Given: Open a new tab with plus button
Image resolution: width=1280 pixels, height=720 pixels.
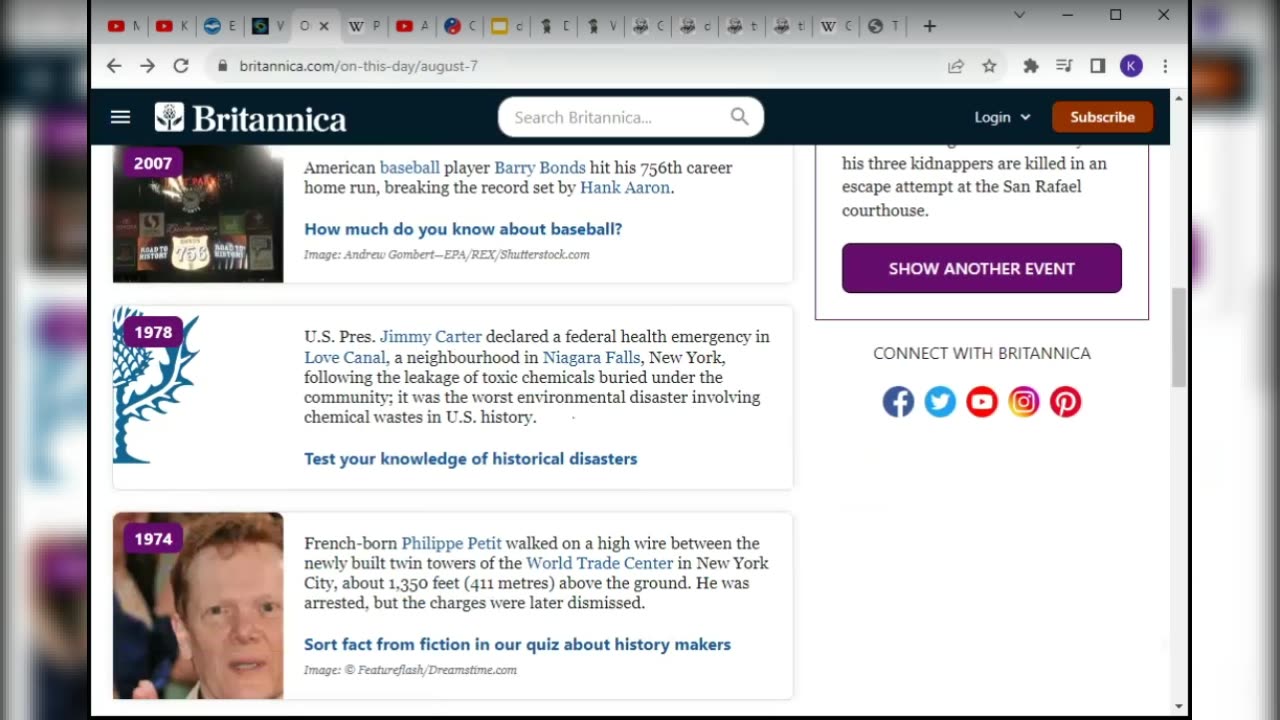Looking at the screenshot, I should (x=929, y=26).
